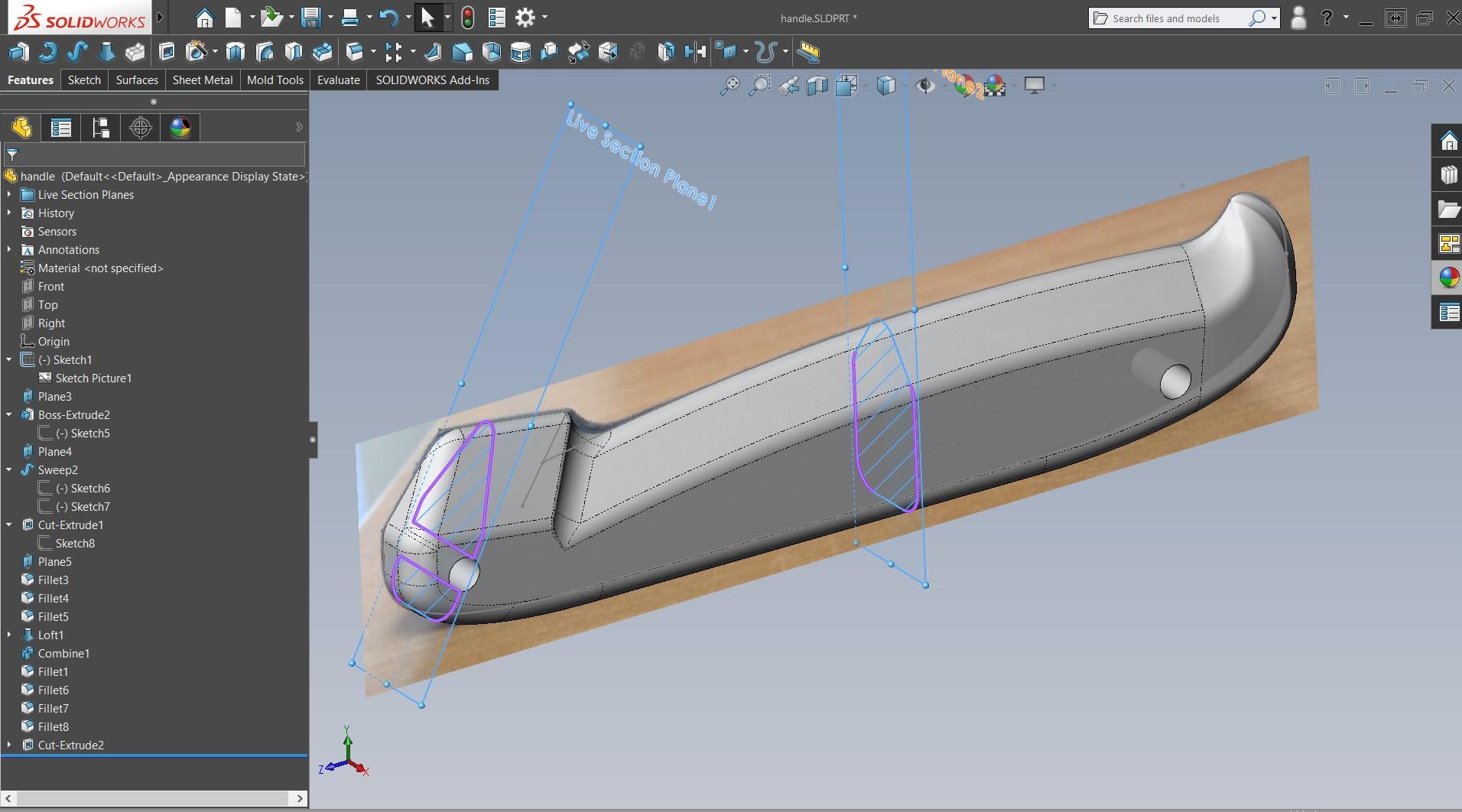Click the Rebuild traffic light icon
Viewport: 1462px width, 812px height.
tap(467, 18)
